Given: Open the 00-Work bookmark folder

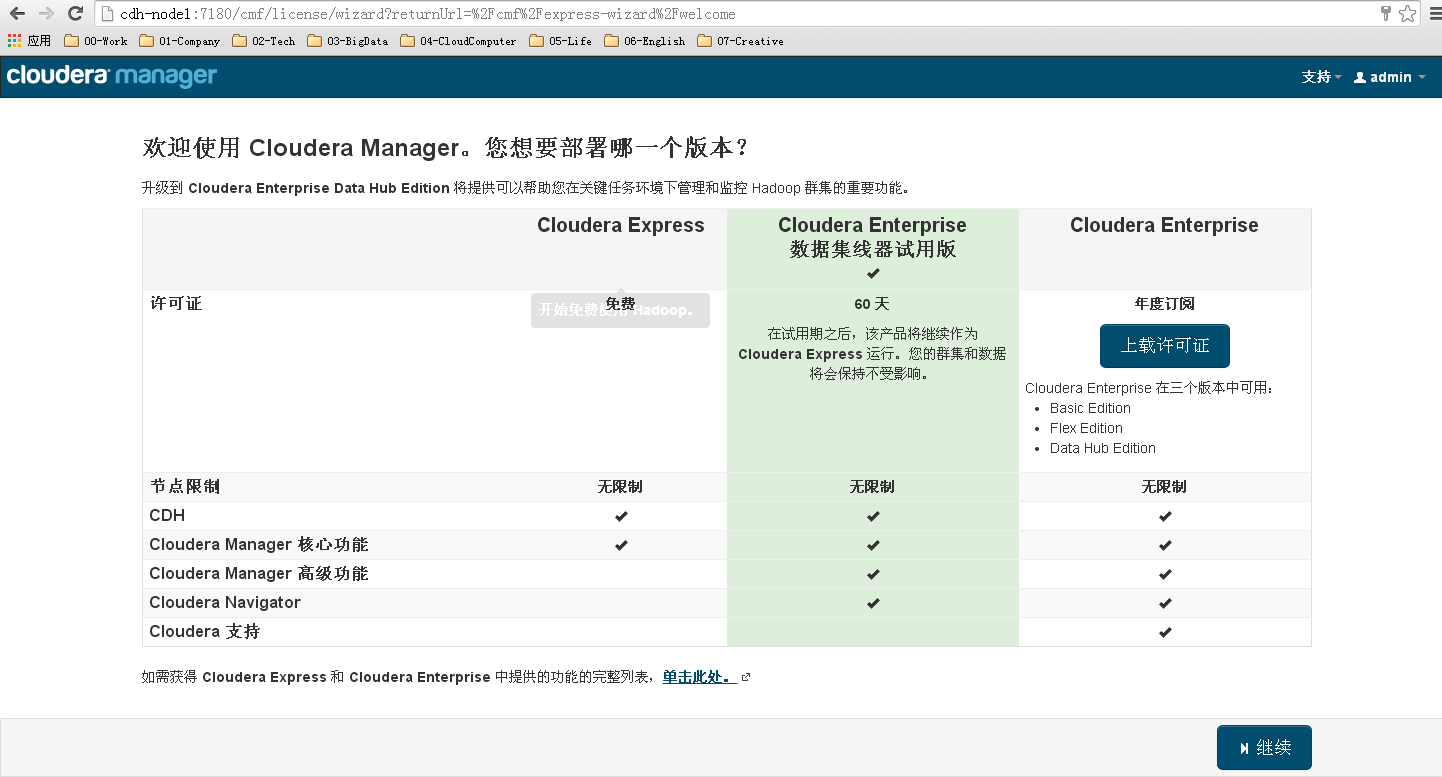Looking at the screenshot, I should point(96,41).
